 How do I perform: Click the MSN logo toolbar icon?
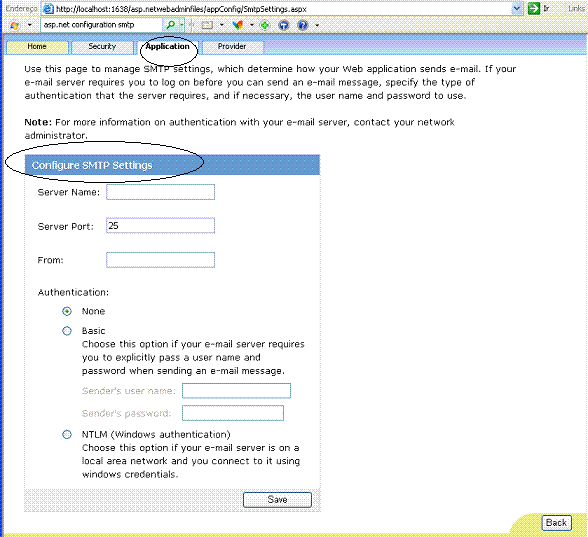[x=15, y=25]
